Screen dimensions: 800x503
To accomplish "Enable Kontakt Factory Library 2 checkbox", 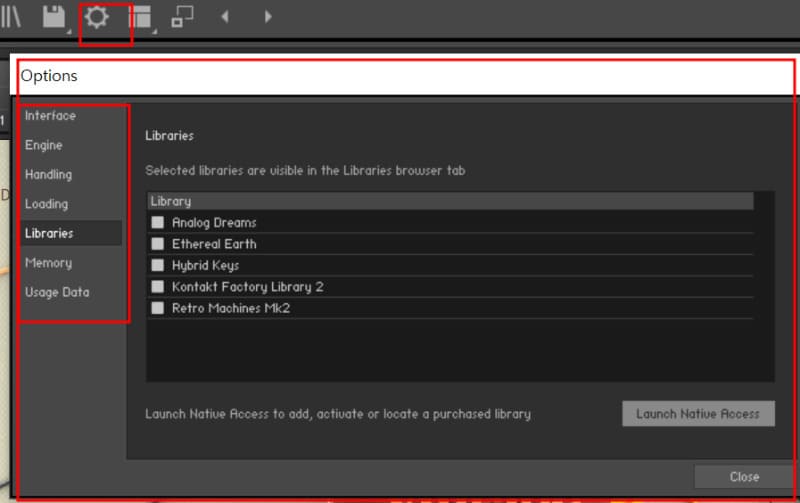I will click(x=158, y=287).
